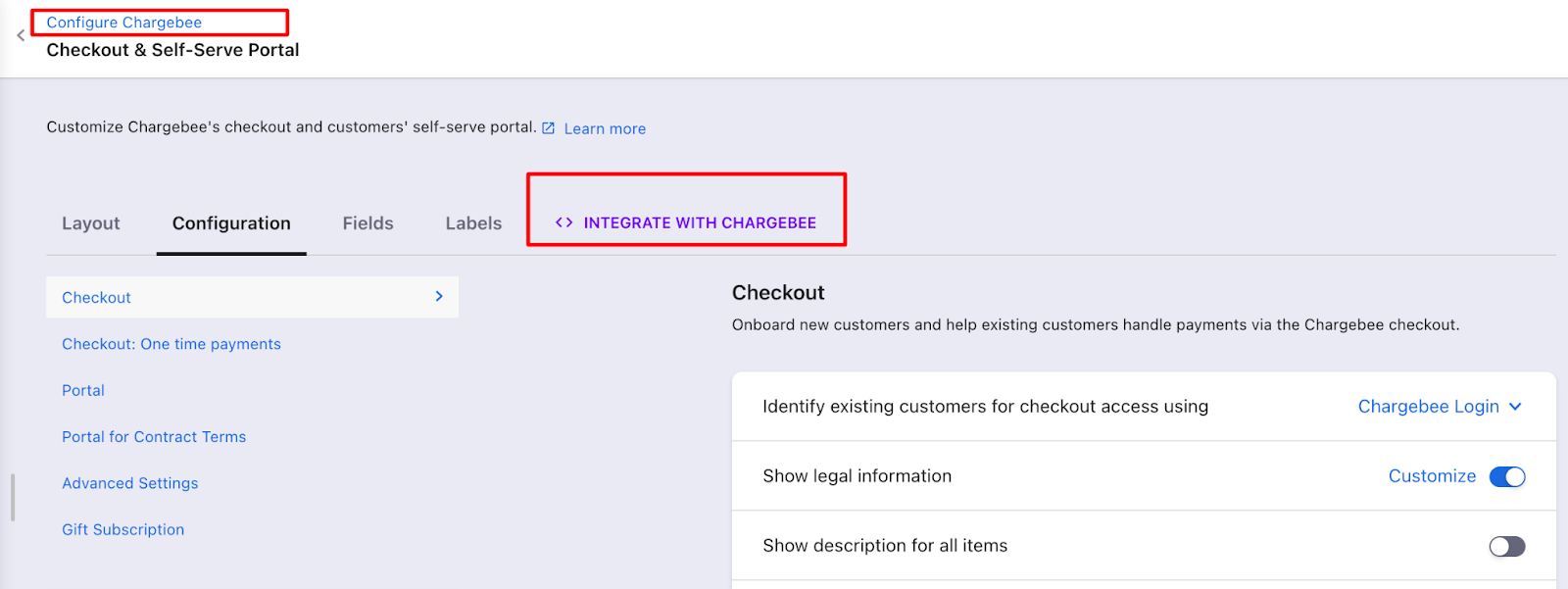Click 'Identify existing customers for checkout access using'
The height and width of the screenshot is (589, 1568).
(x=985, y=407)
